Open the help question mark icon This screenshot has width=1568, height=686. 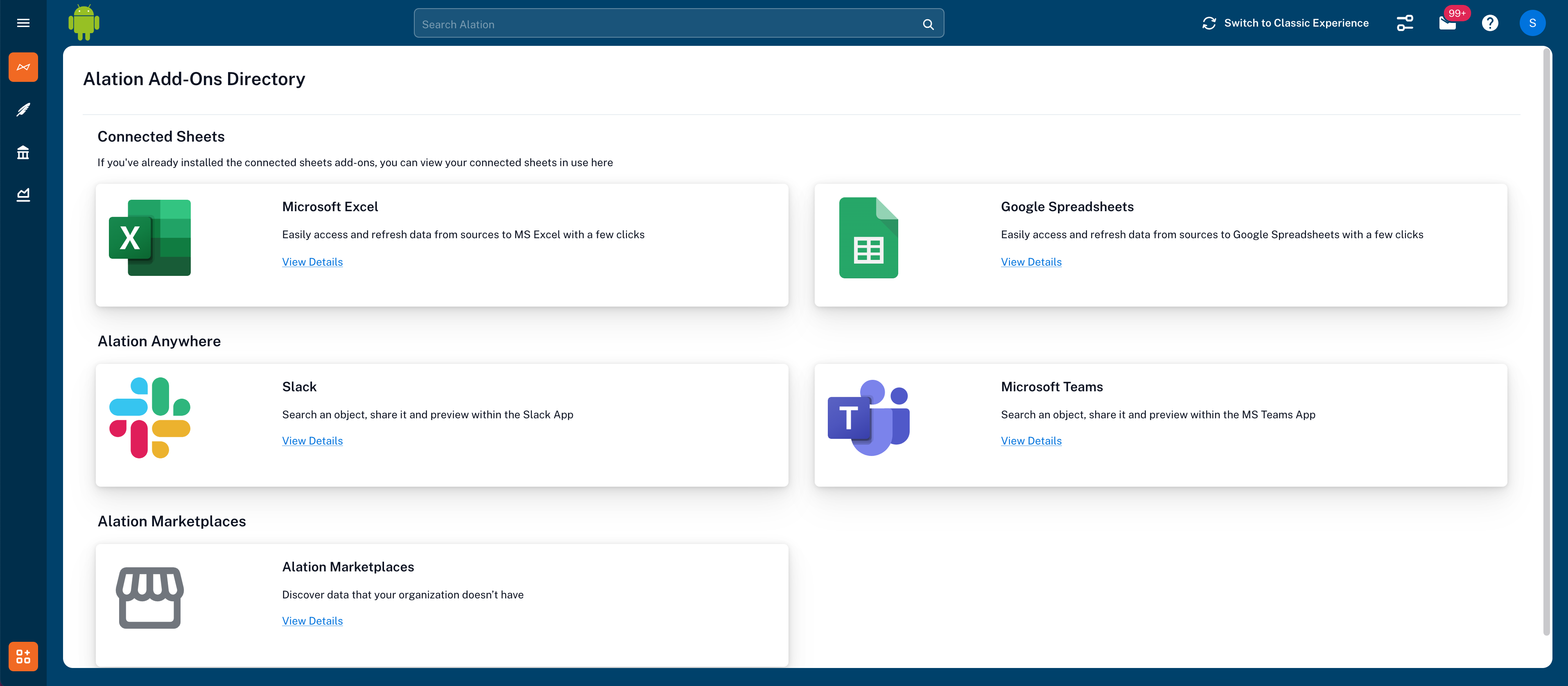1489,23
